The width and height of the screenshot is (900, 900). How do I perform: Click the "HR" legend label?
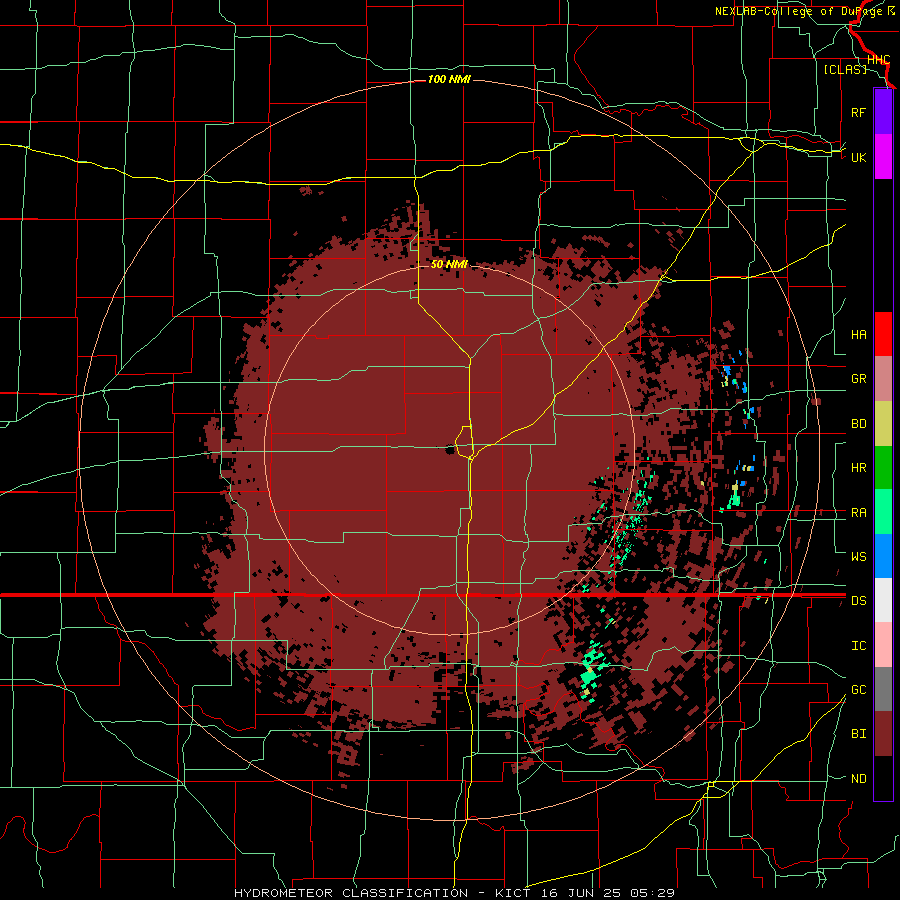[858, 468]
